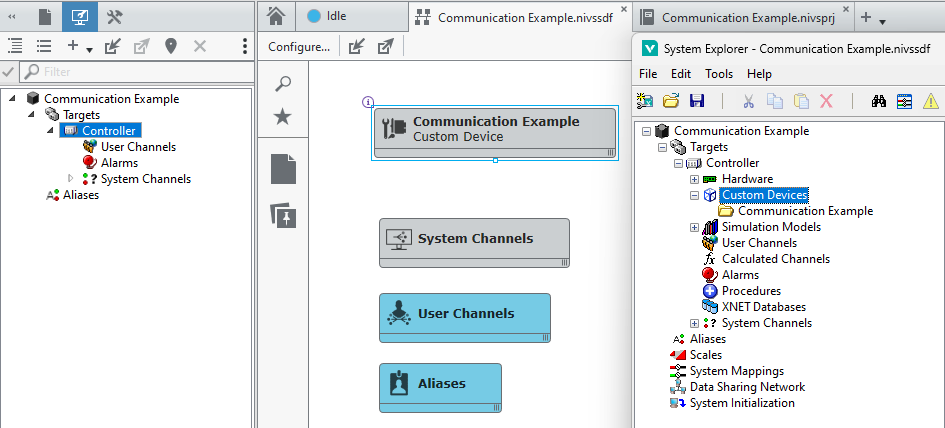Collapse Targets node in left tree
The width and height of the screenshot is (945, 428).
tap(31, 114)
